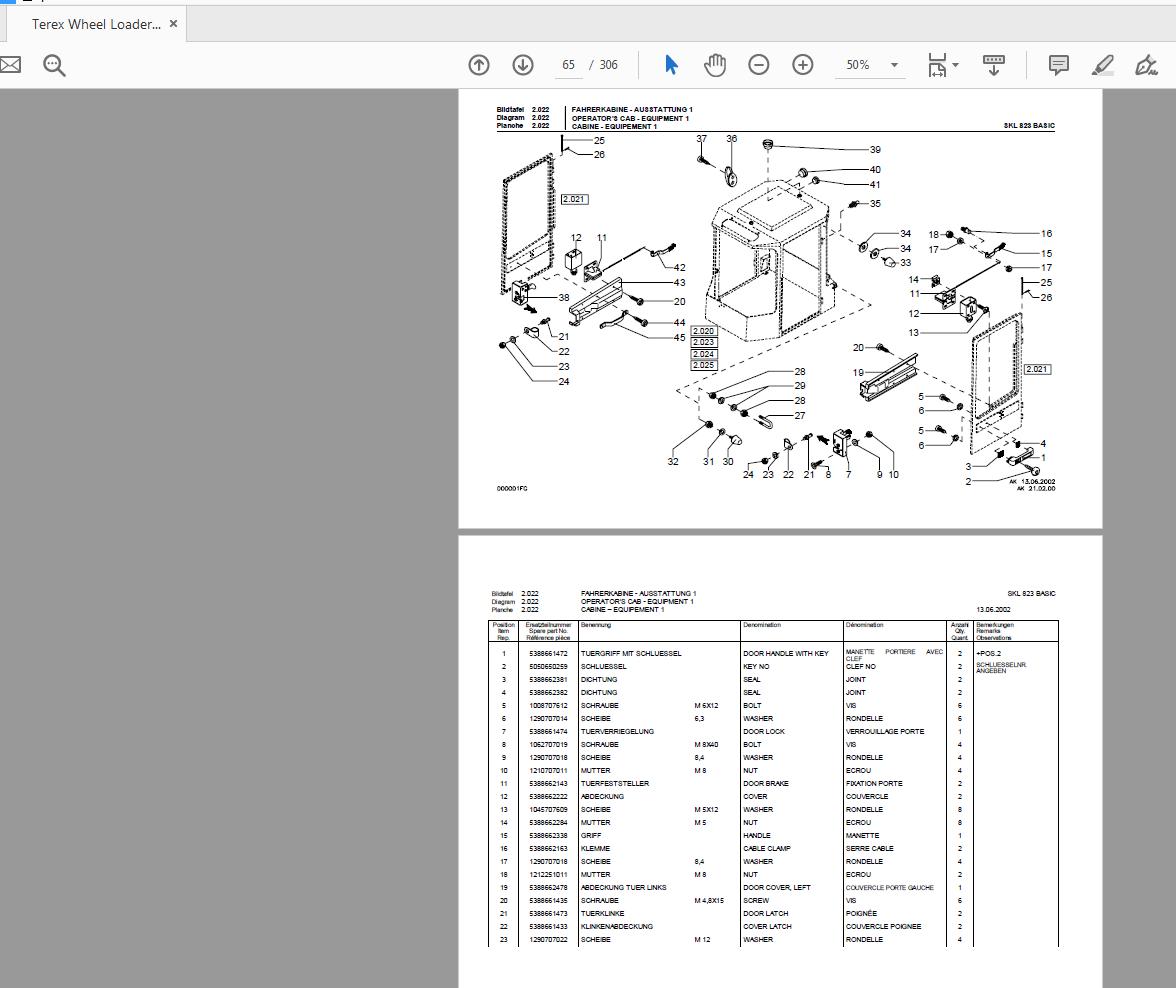Zoom in with the plus icon

pyautogui.click(x=802, y=65)
